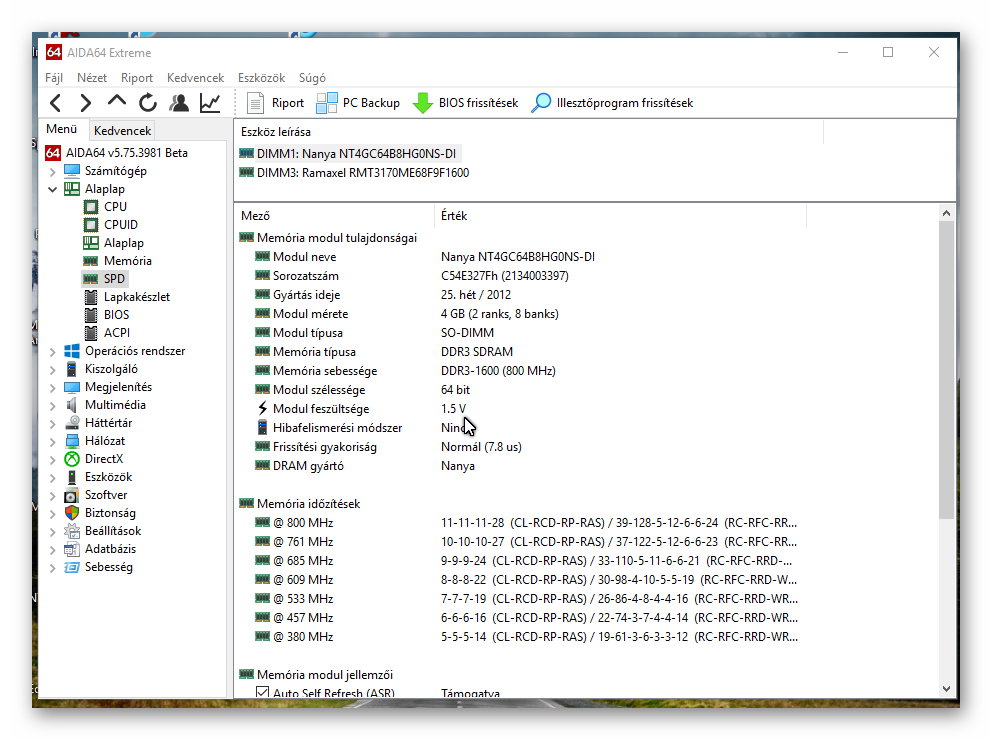Expand the Hálózat node
Viewport: 992px width, 740px height.
(53, 441)
